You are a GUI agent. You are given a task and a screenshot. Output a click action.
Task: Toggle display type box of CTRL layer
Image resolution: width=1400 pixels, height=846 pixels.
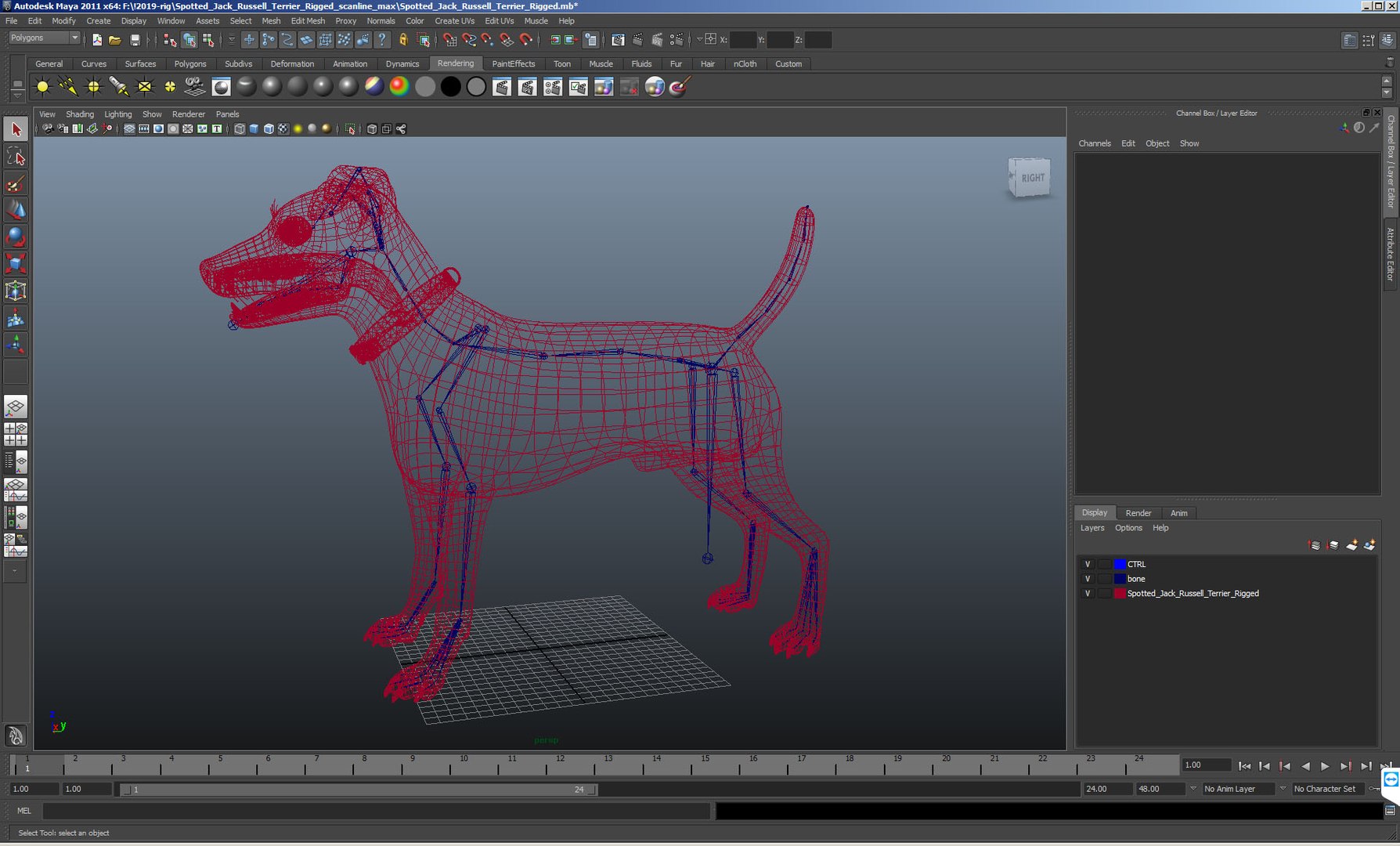tap(1104, 564)
